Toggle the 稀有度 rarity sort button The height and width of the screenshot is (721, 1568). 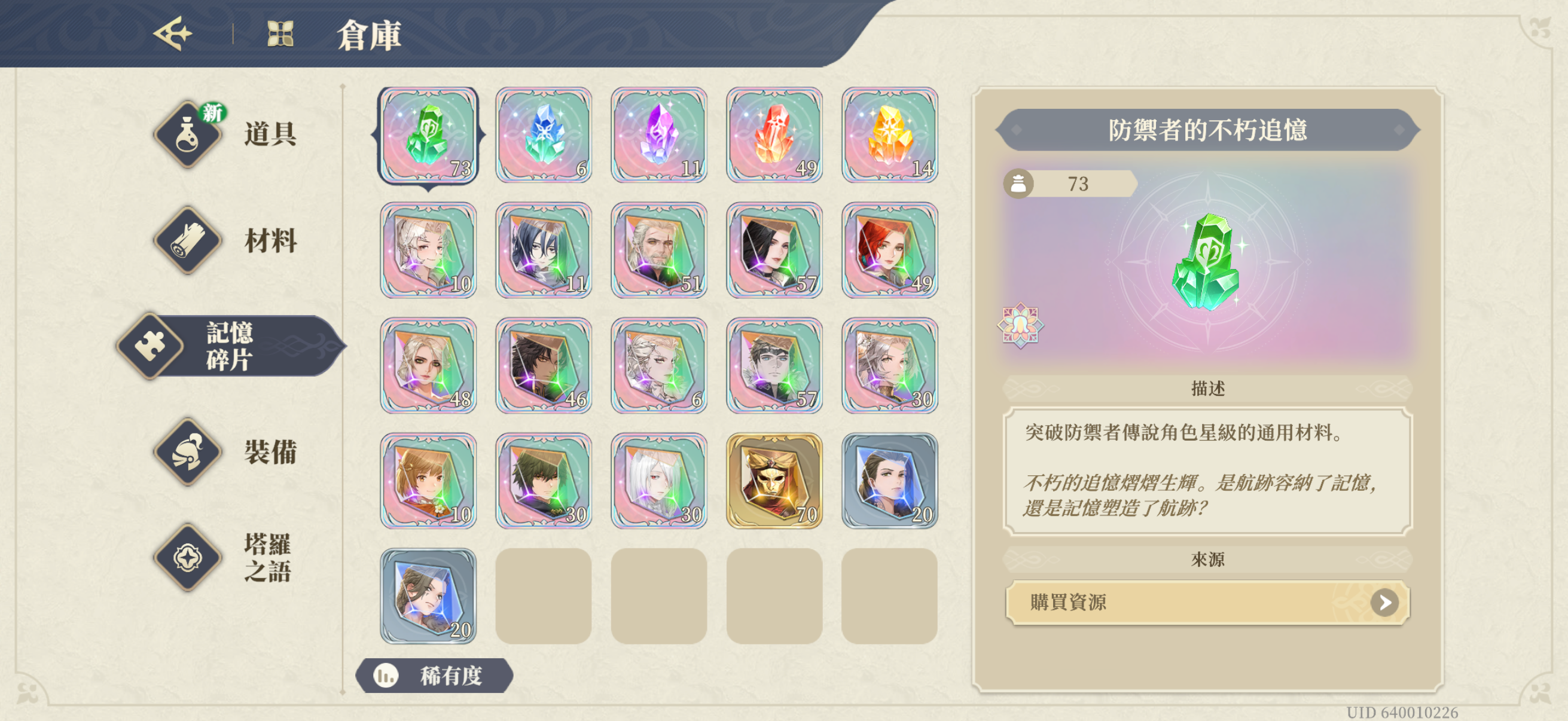tap(435, 676)
